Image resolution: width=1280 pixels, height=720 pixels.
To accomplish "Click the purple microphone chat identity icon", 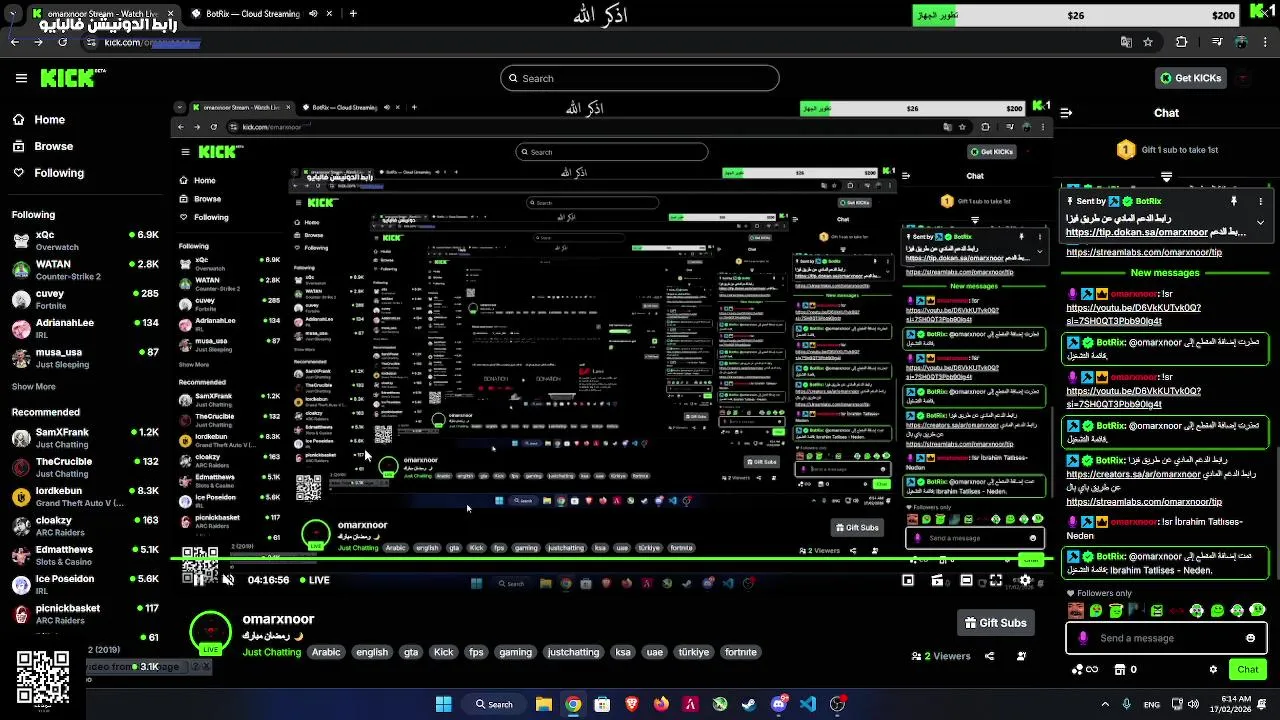I will tap(1082, 638).
